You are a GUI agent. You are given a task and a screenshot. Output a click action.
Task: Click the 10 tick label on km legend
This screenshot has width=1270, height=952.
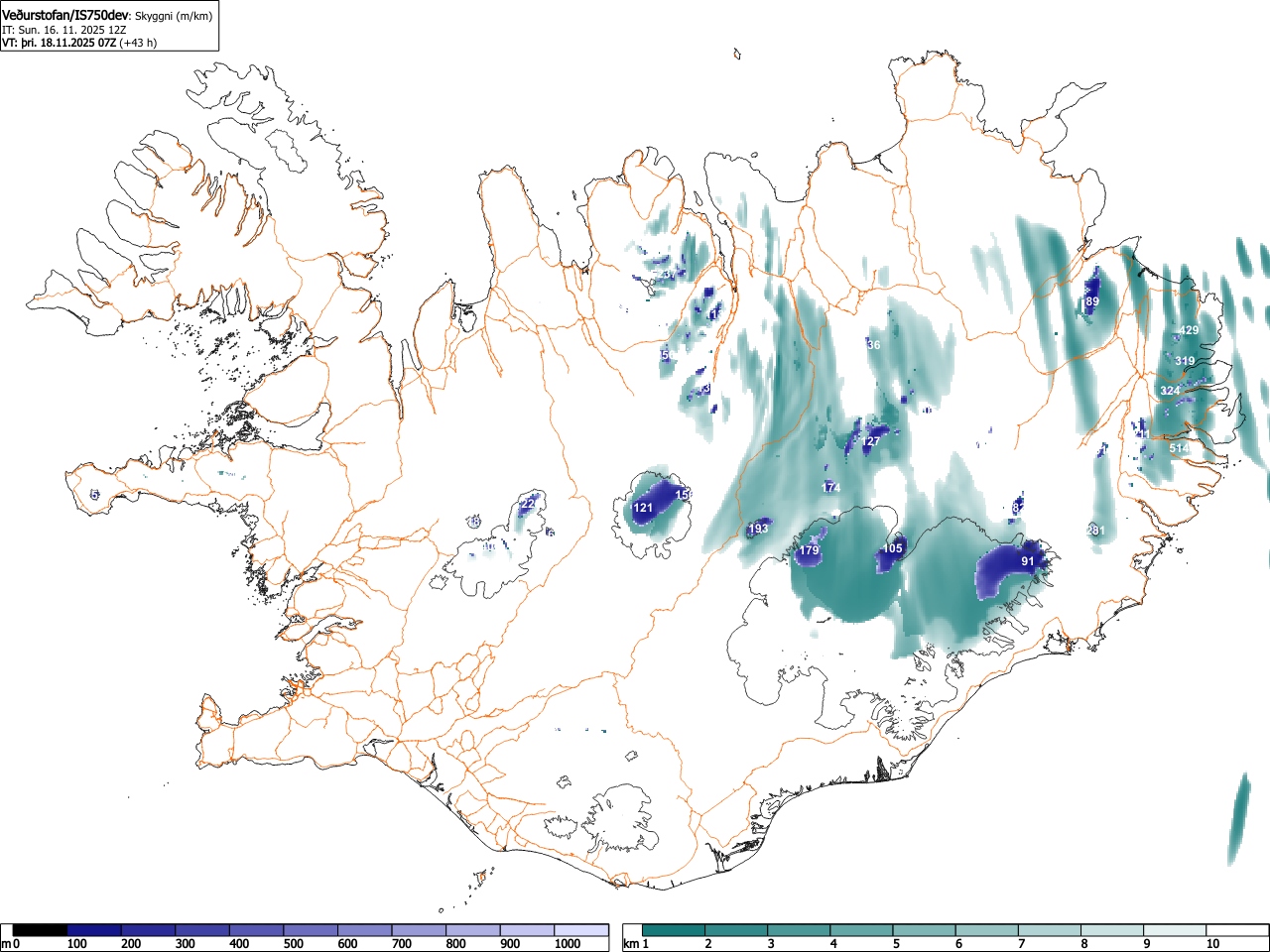pyautogui.click(x=1211, y=944)
